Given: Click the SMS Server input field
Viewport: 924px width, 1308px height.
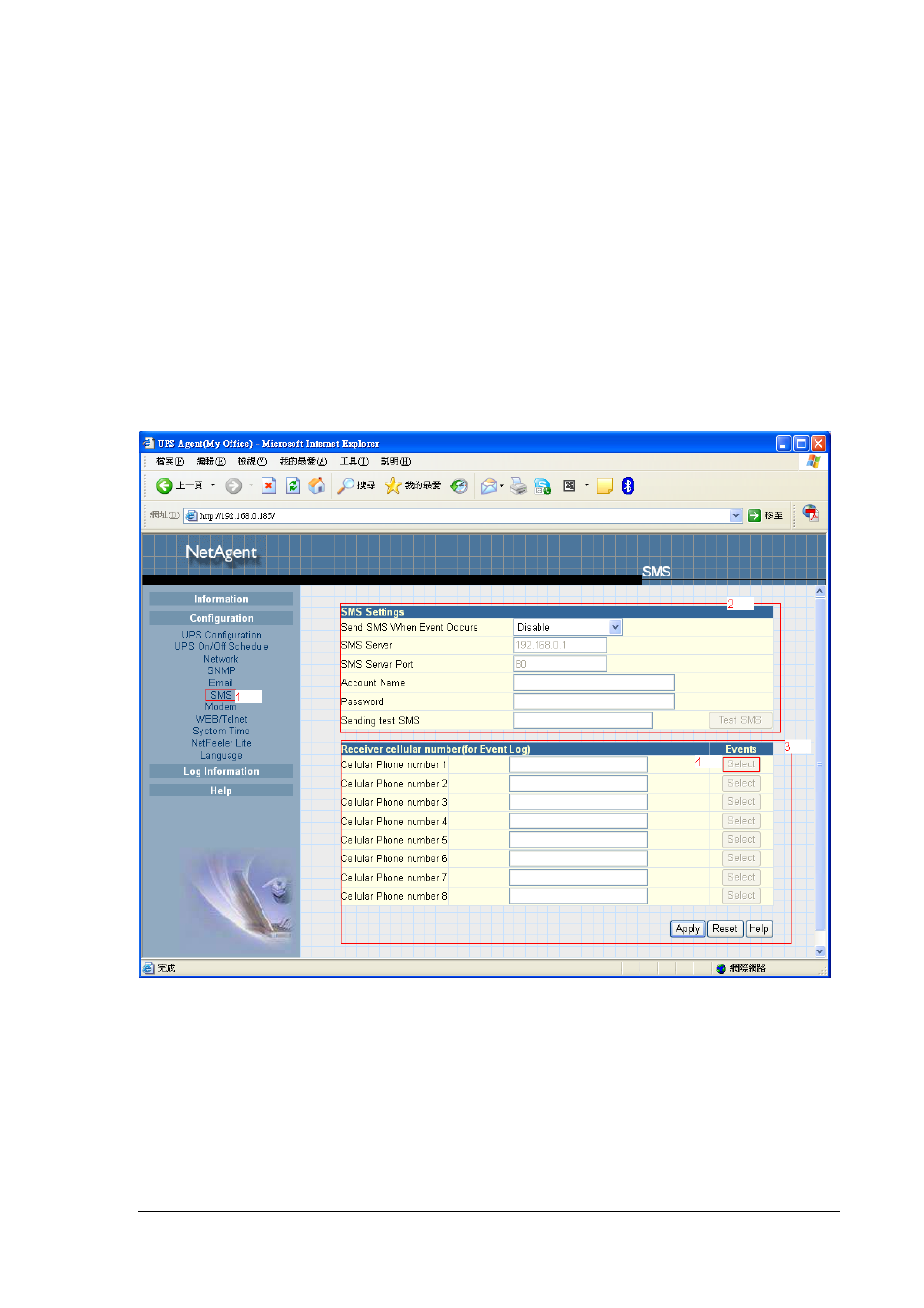Looking at the screenshot, I should 560,645.
